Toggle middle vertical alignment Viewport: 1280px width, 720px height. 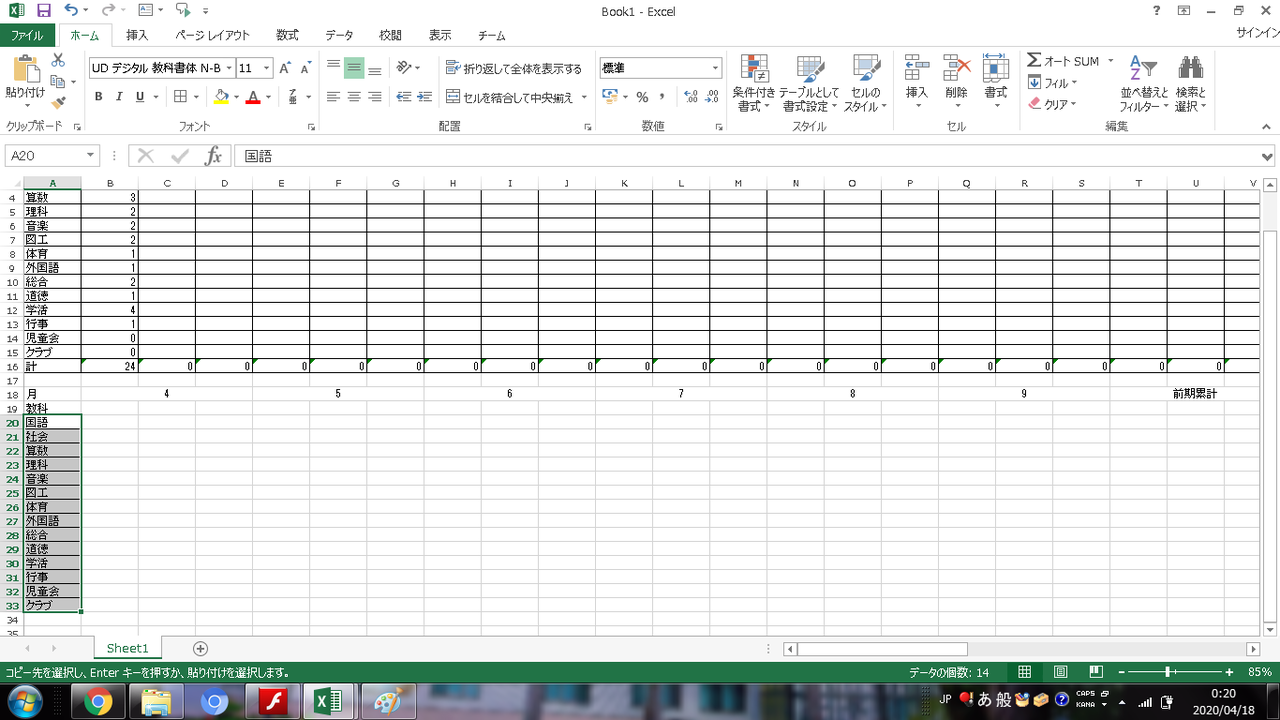[354, 68]
